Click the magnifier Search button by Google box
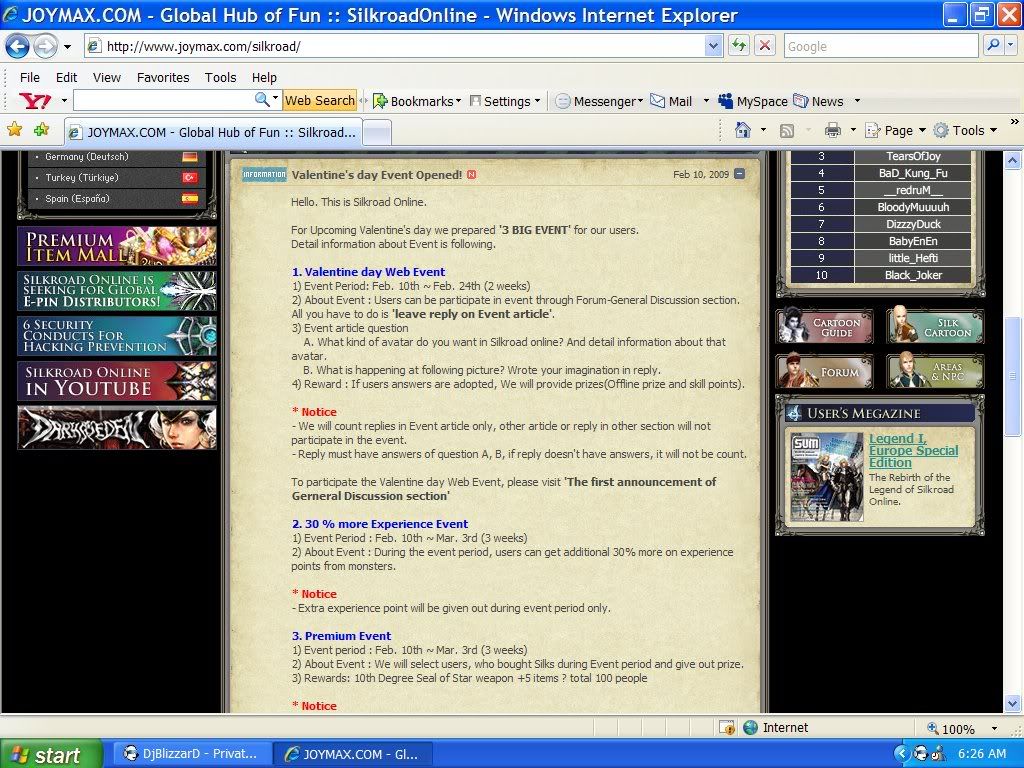The width and height of the screenshot is (1024, 768). click(993, 46)
